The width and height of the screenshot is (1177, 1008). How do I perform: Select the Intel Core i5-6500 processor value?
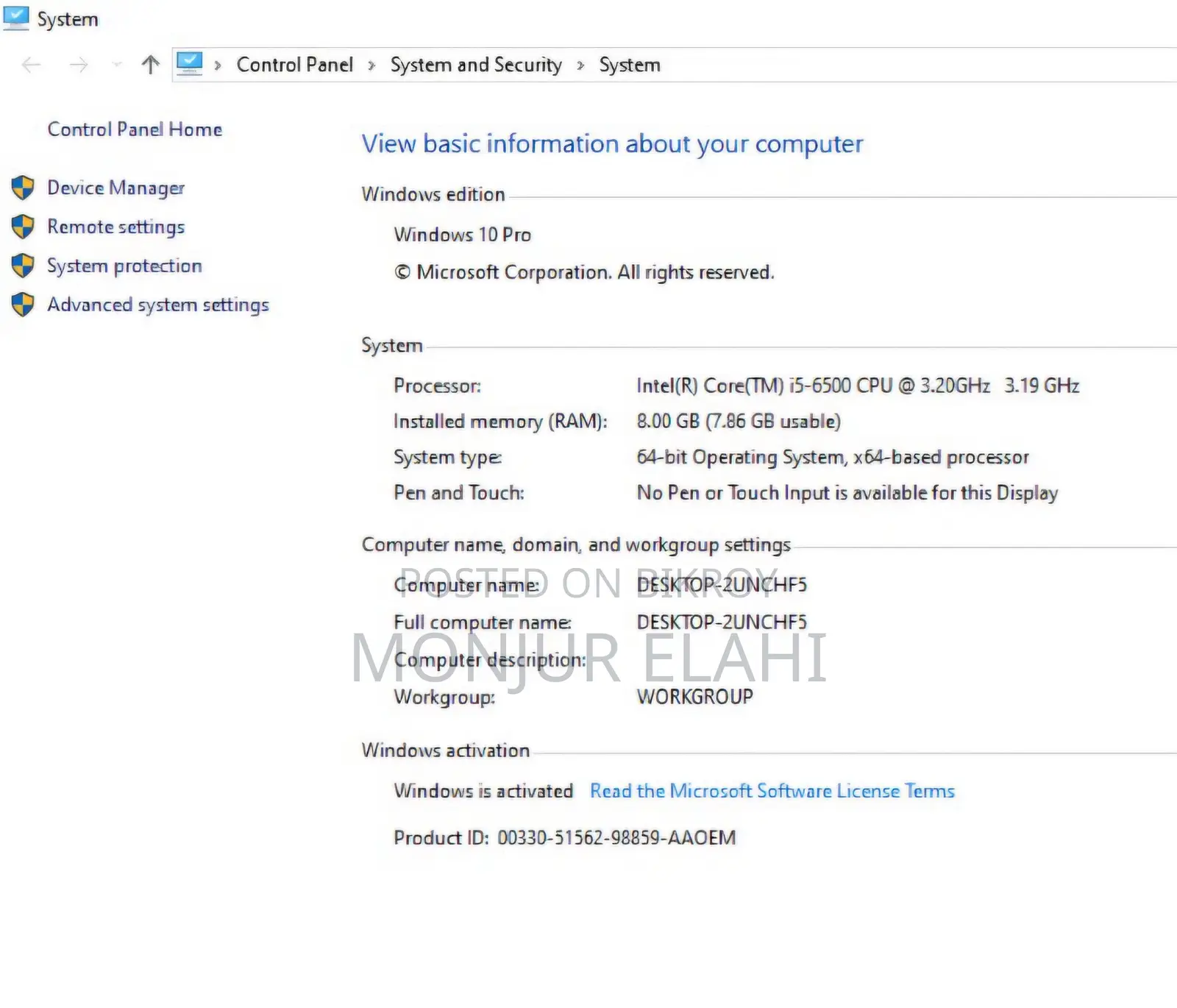tap(858, 386)
